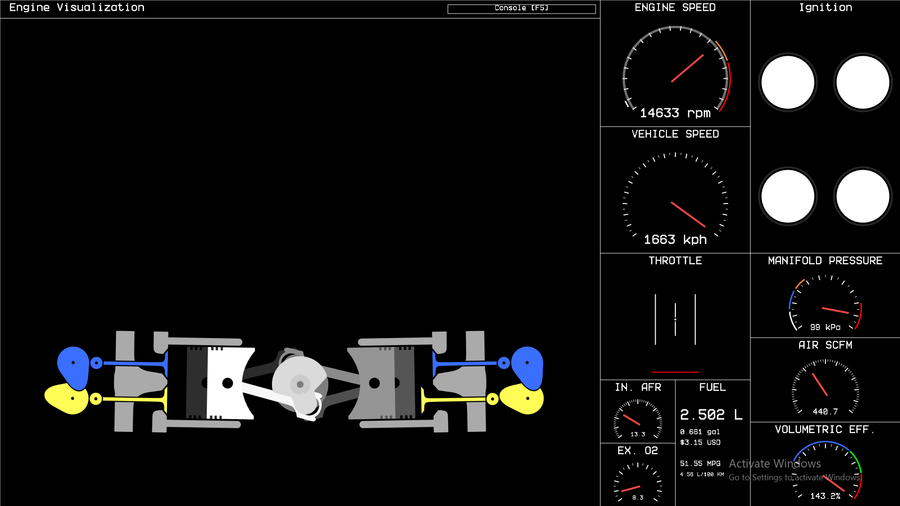Viewport: 900px width, 506px height.
Task: Click the 'IN. AFR' heading
Action: point(638,387)
